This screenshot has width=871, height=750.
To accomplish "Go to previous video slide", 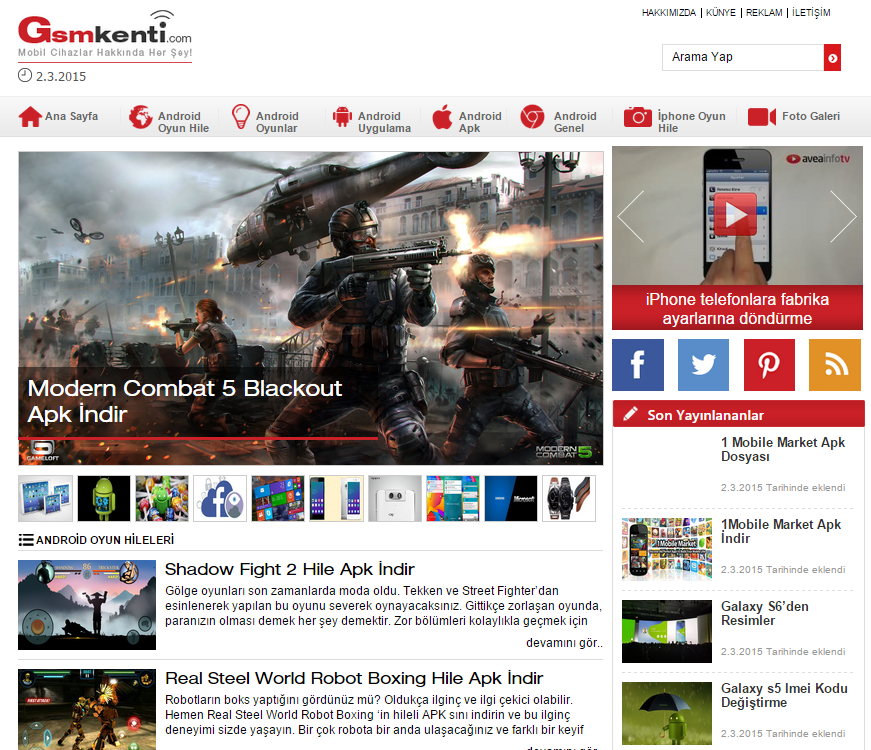I will pyautogui.click(x=630, y=217).
